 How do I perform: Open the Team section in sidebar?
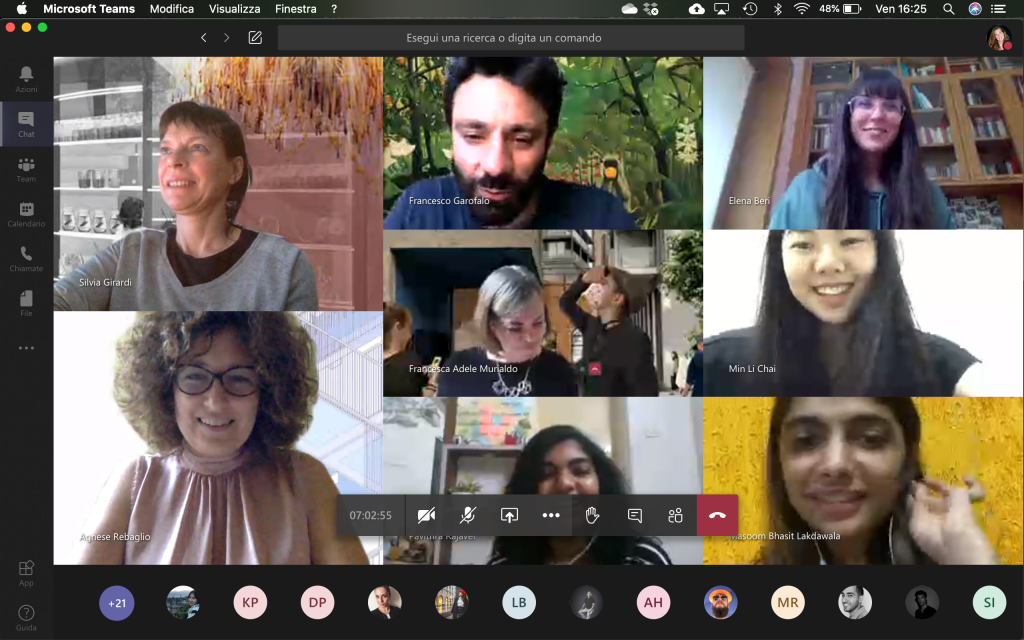(x=26, y=169)
